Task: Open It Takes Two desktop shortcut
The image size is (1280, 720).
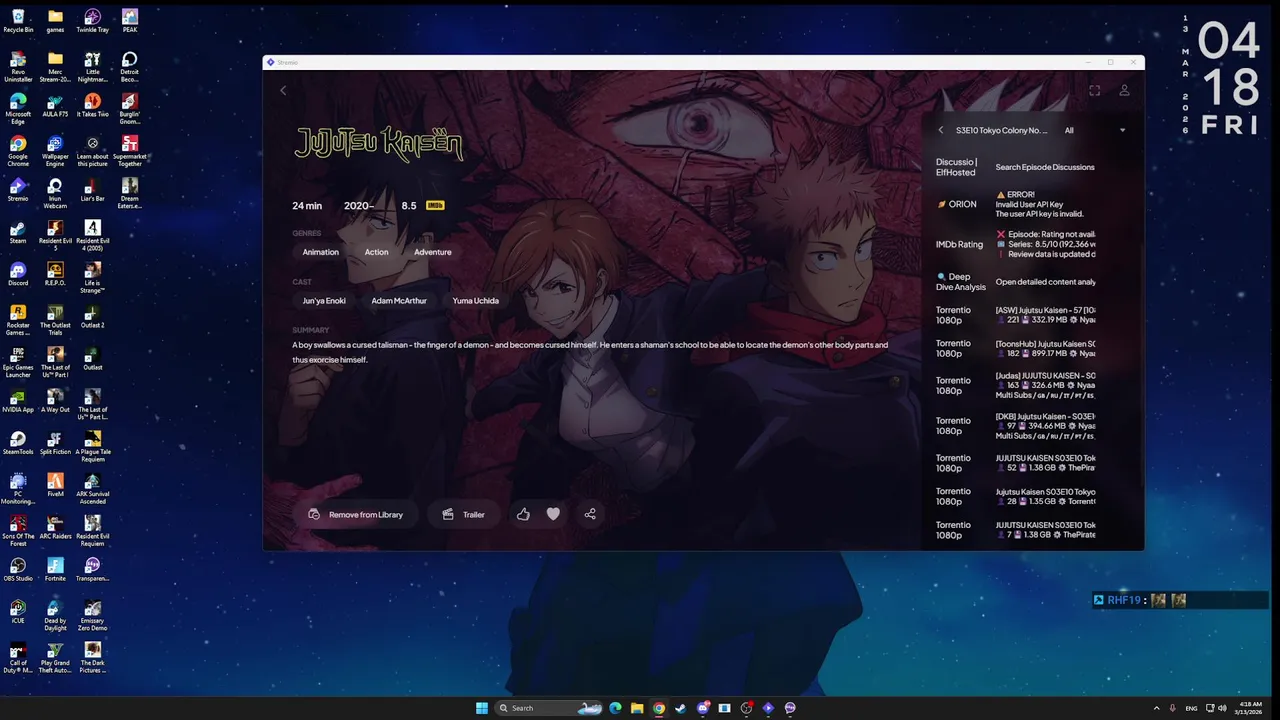Action: click(x=92, y=104)
